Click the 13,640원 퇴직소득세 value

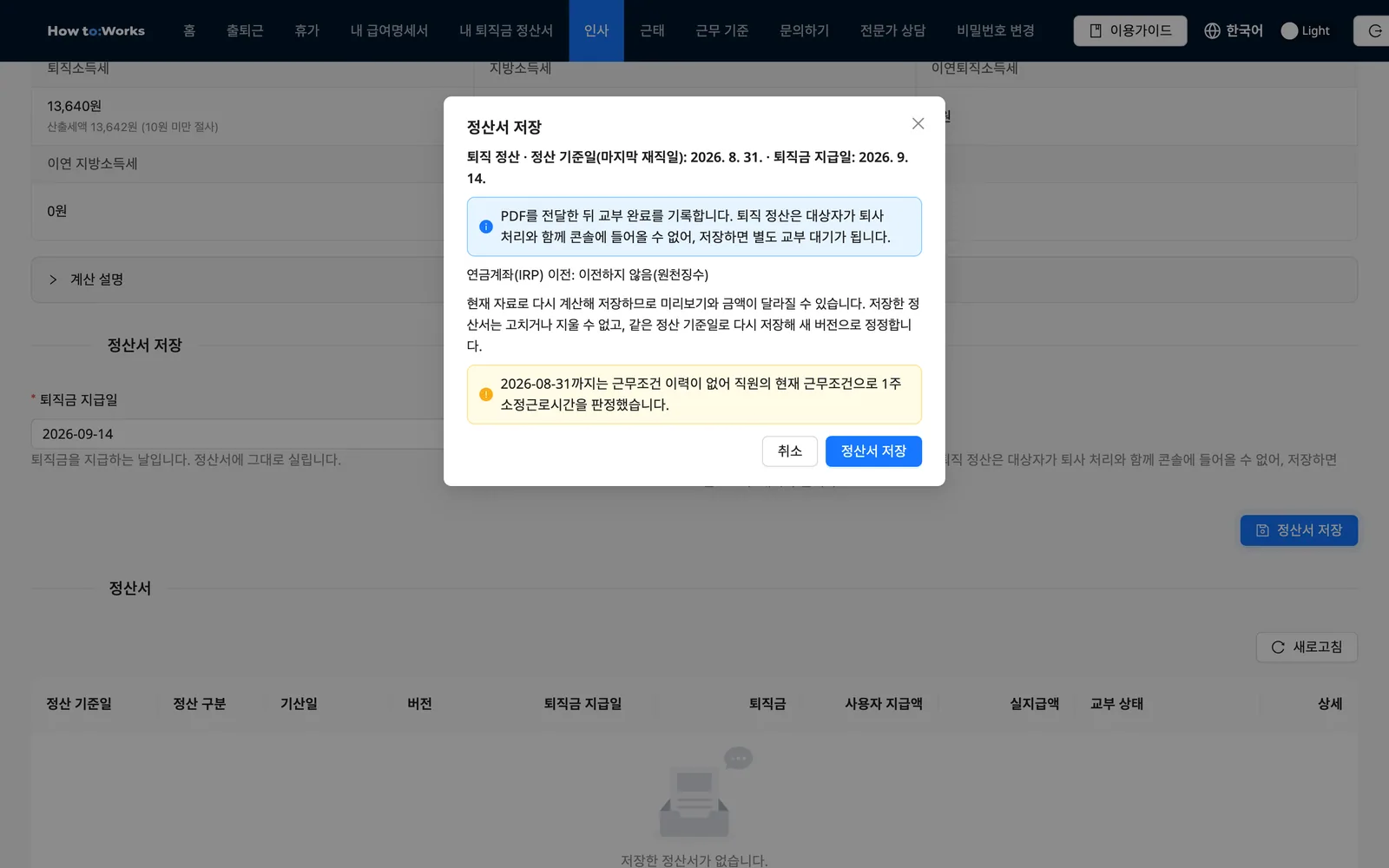click(74, 106)
